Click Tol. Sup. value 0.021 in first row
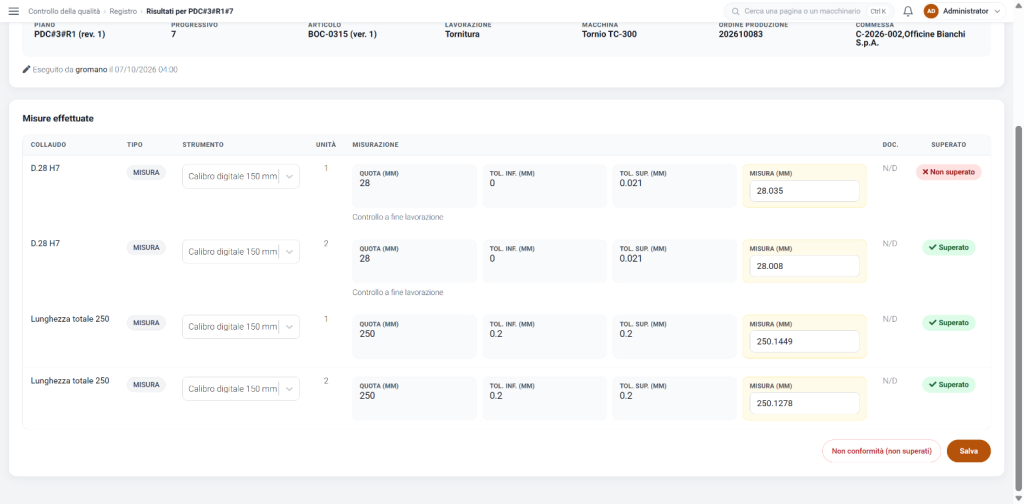Image resolution: width=1024 pixels, height=504 pixels. click(x=631, y=183)
